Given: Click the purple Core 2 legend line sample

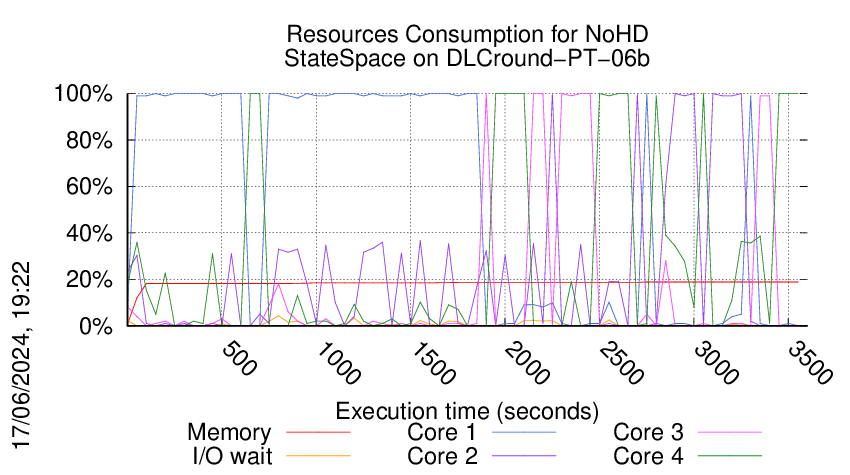Looking at the screenshot, I should point(524,456).
